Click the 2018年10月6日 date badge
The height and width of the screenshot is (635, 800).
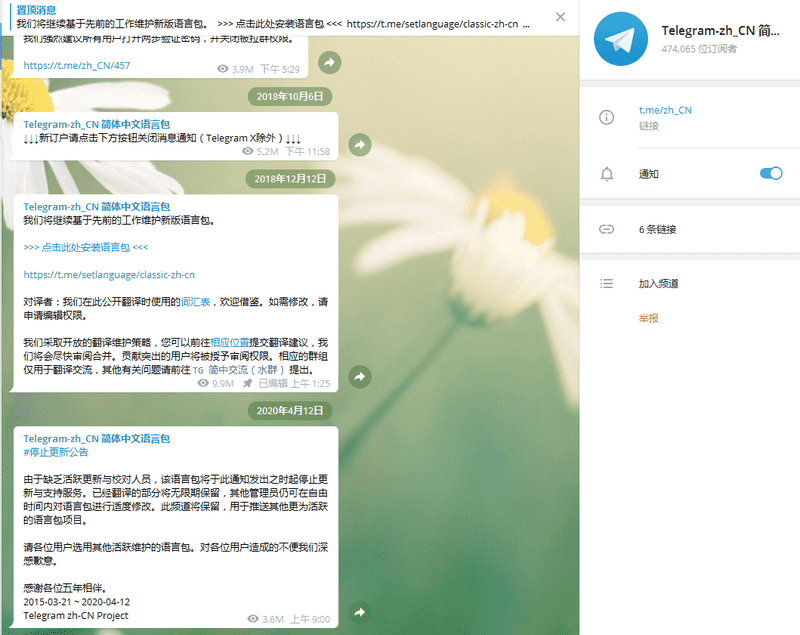(290, 96)
